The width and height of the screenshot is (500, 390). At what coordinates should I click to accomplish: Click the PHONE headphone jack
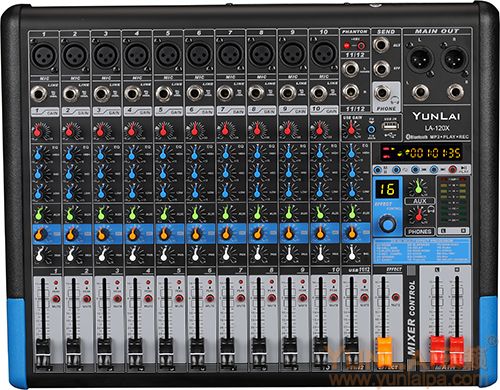point(382,93)
